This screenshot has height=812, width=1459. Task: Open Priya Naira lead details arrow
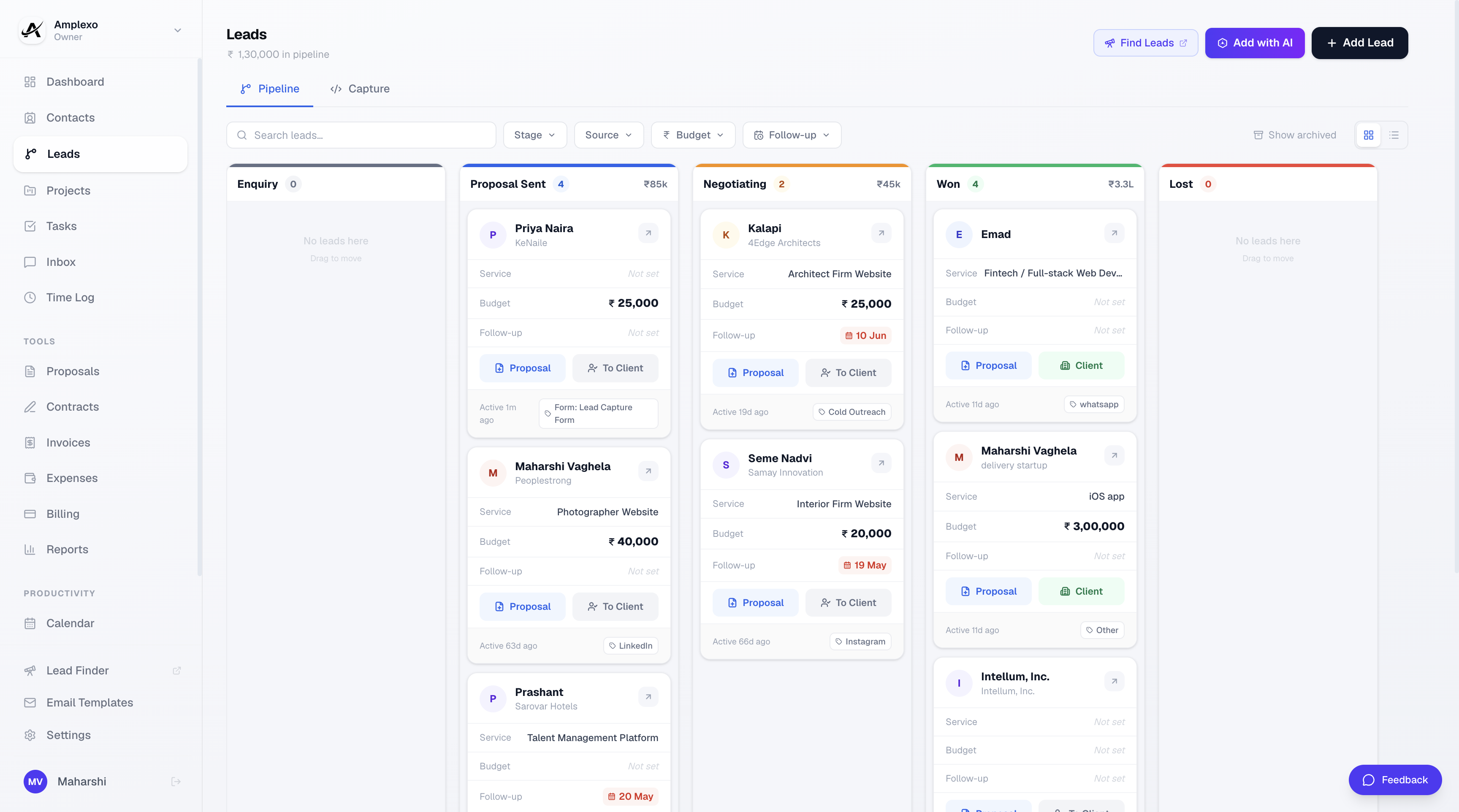click(648, 233)
